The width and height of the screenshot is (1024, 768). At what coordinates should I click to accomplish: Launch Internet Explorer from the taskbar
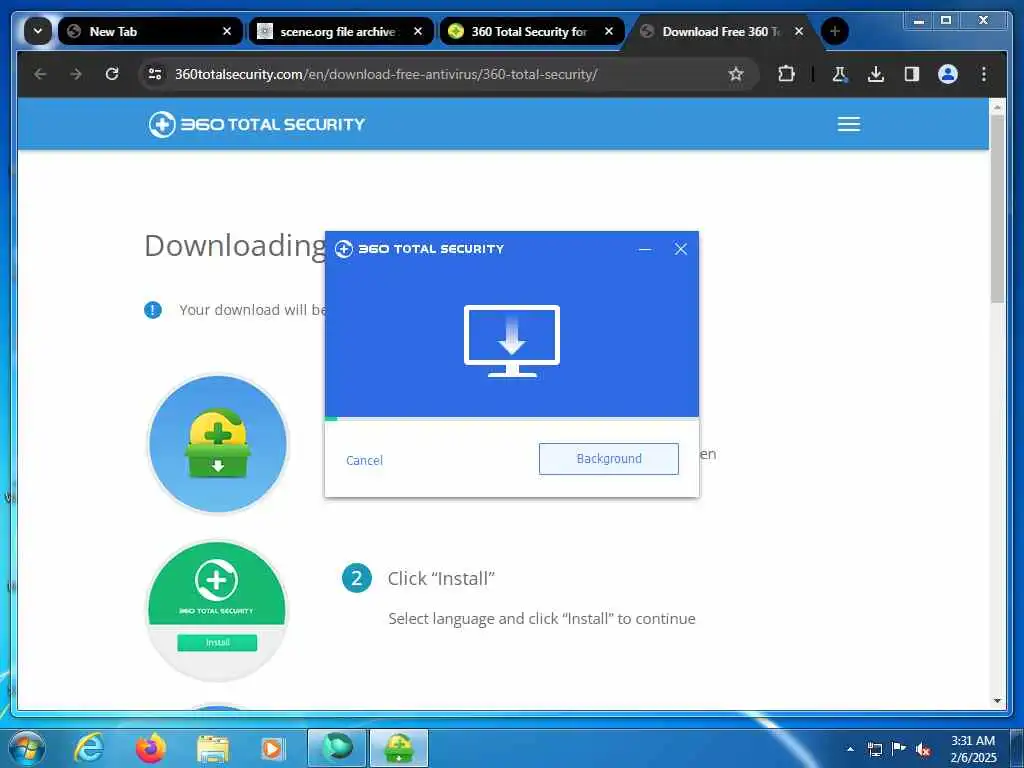click(88, 748)
